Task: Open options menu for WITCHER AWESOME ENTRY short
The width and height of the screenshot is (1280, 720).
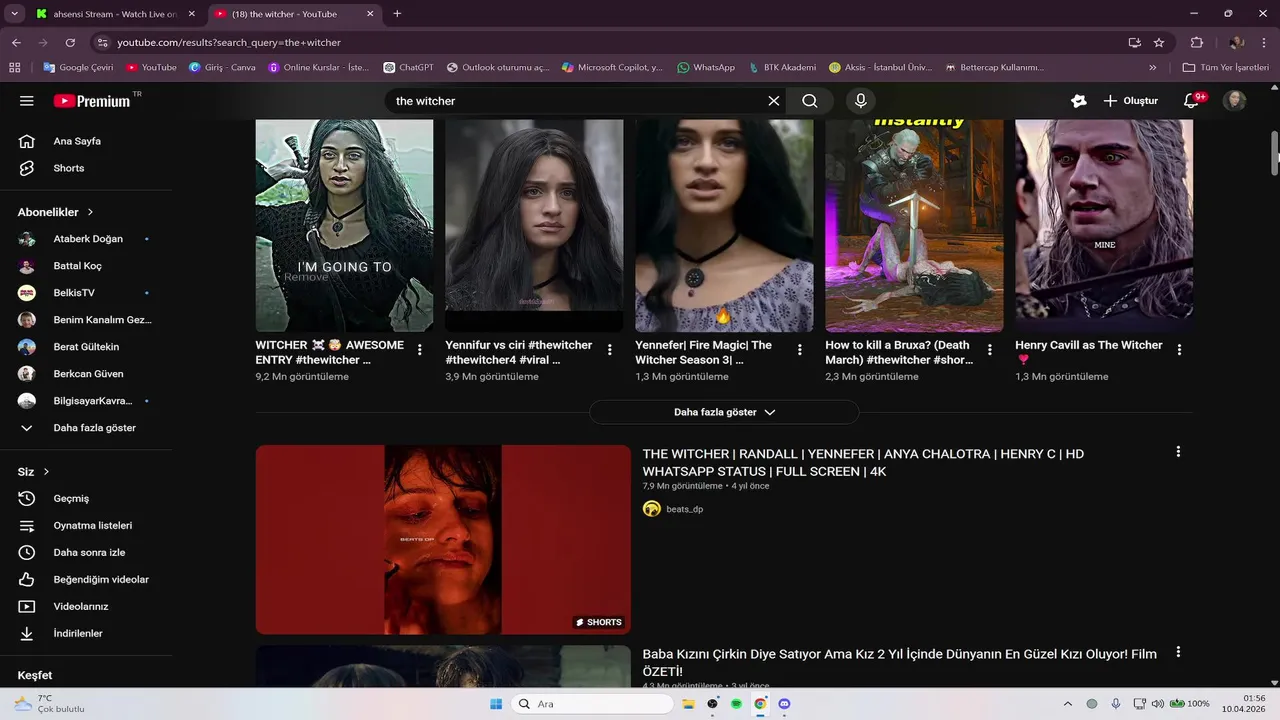Action: (420, 350)
